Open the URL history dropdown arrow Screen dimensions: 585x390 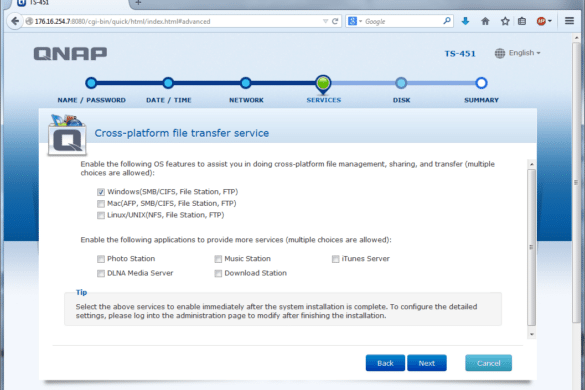coord(325,21)
